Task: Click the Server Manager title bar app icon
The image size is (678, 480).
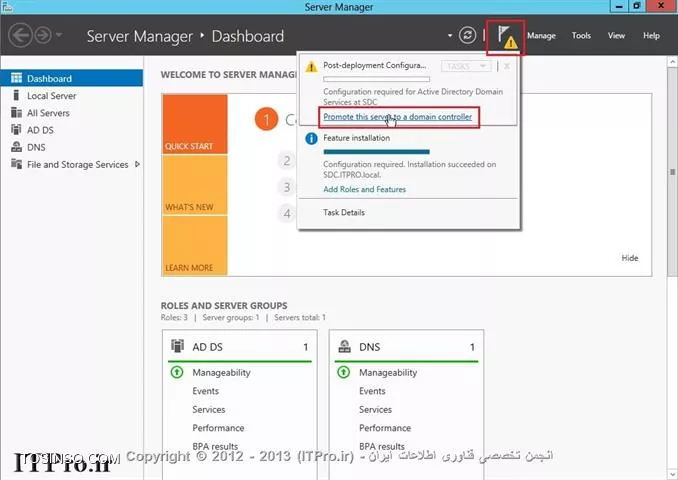Action: click(7, 6)
